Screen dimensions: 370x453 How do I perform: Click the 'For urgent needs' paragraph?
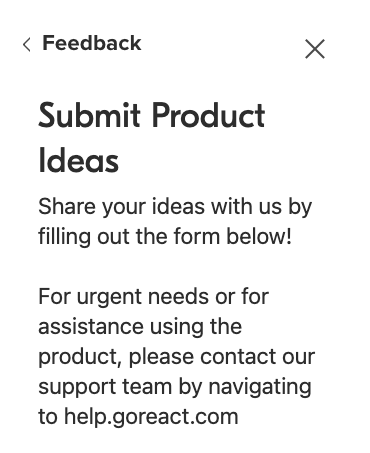pyautogui.click(x=177, y=356)
